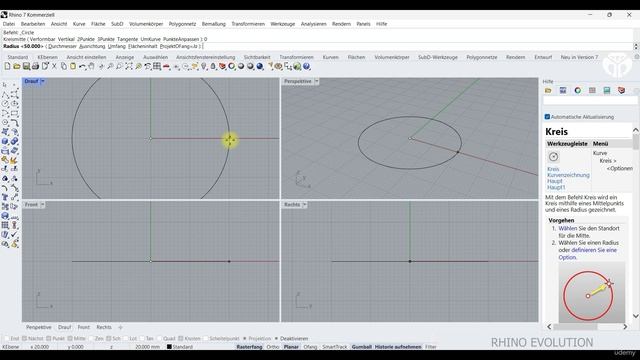This screenshot has width=640, height=360.
Task: Click the color wheel icon in Hilfe panel
Action: (578, 90)
